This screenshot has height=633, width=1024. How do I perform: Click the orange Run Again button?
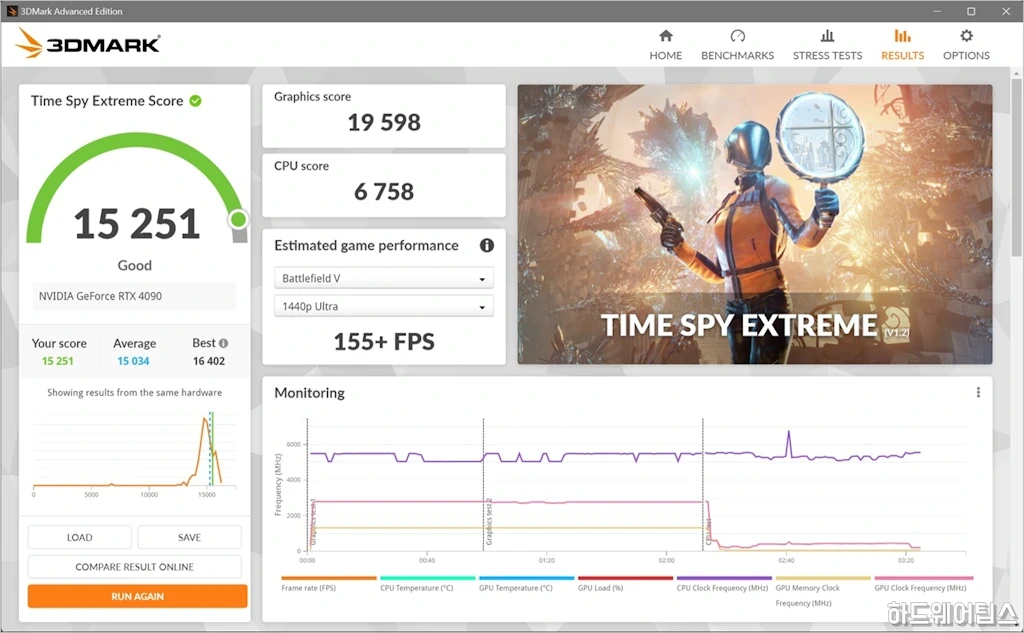[137, 596]
